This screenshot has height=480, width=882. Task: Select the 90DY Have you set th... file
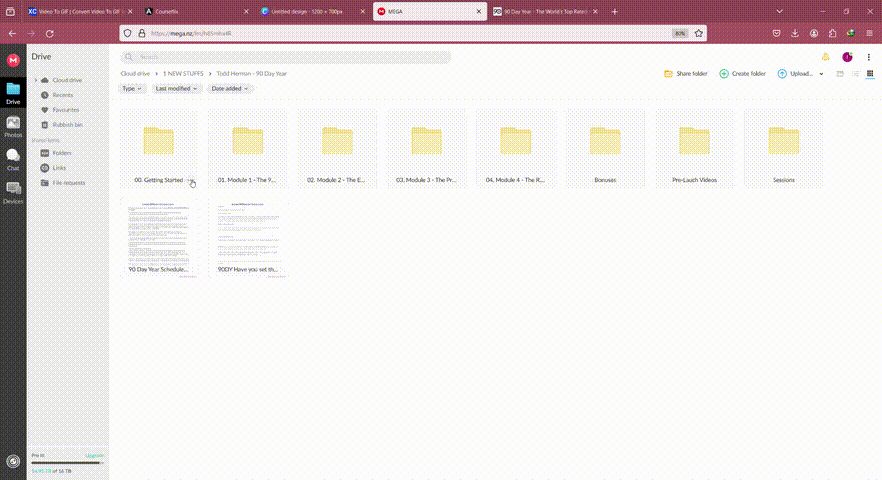(248, 238)
